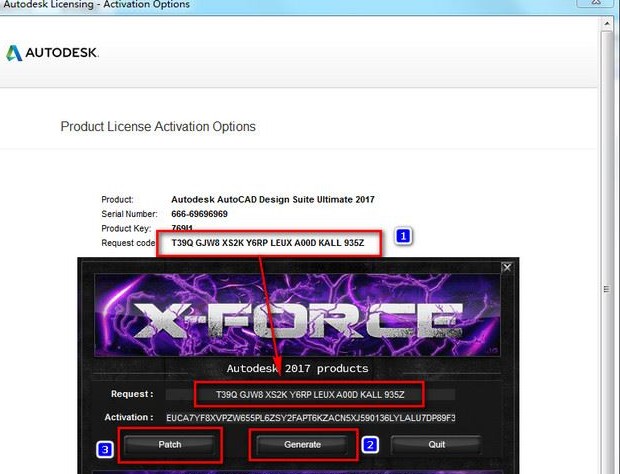Click the Quit button in X-Force
This screenshot has height=474, width=620.
(x=437, y=445)
